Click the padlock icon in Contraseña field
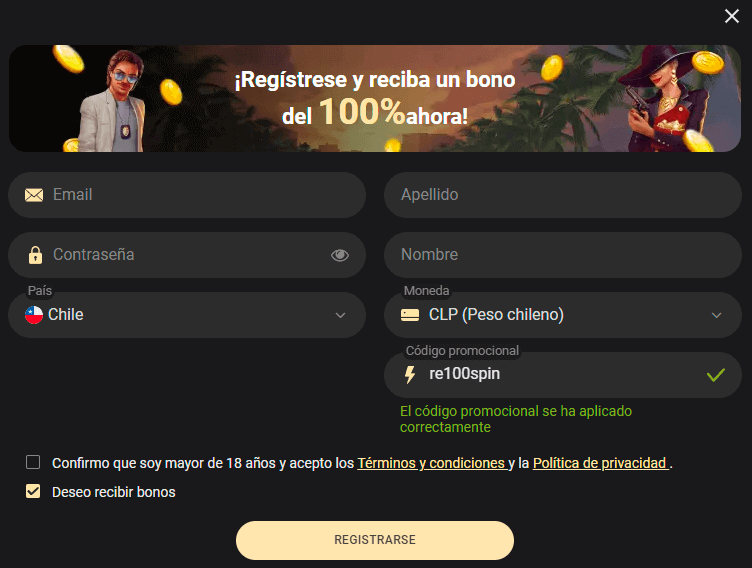Image resolution: width=752 pixels, height=568 pixels. point(35,255)
